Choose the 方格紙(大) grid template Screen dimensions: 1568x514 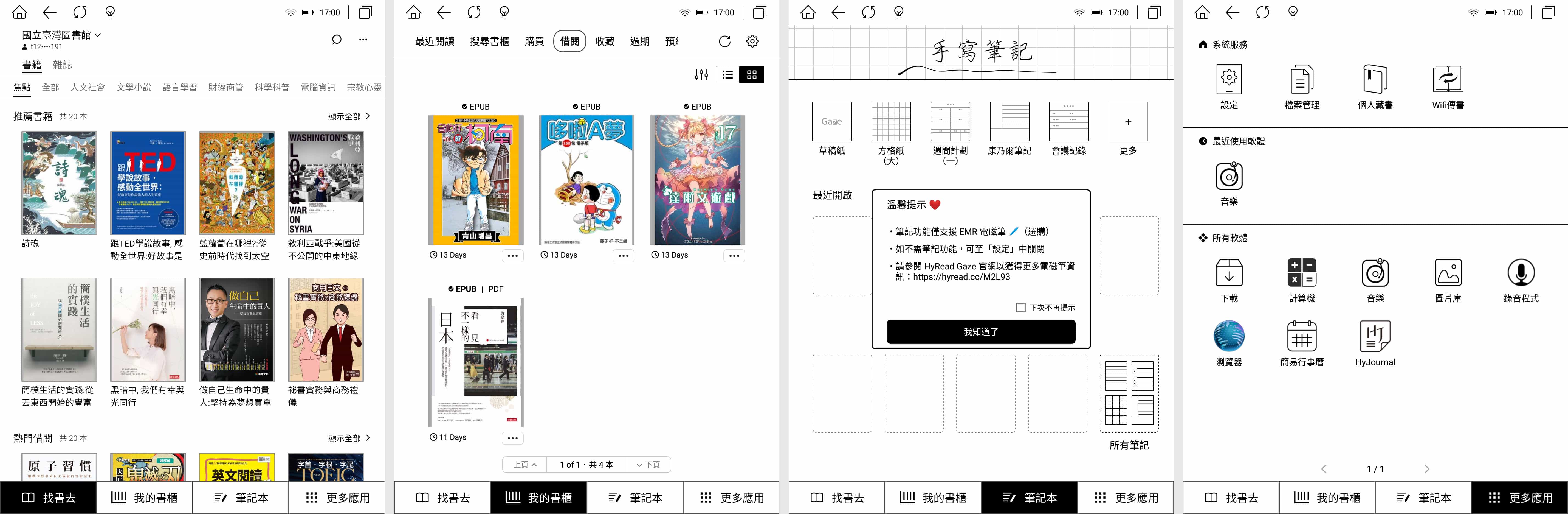click(891, 133)
